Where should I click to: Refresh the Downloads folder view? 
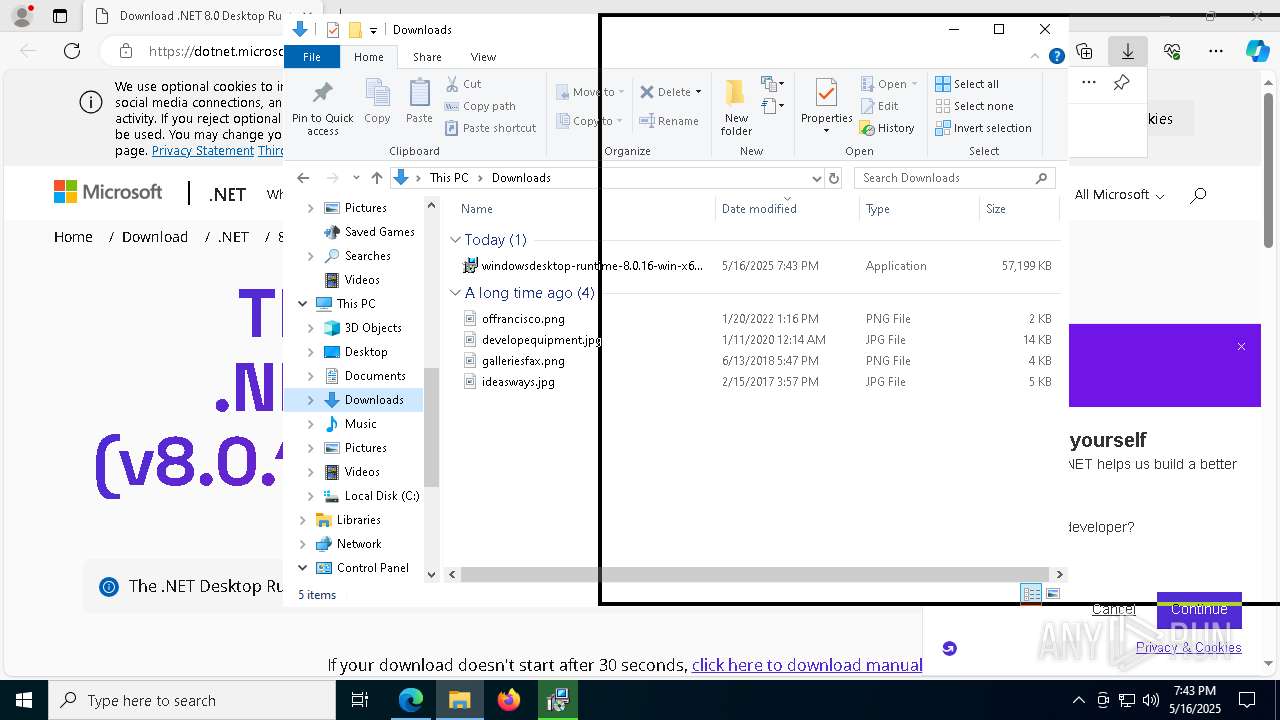[834, 178]
